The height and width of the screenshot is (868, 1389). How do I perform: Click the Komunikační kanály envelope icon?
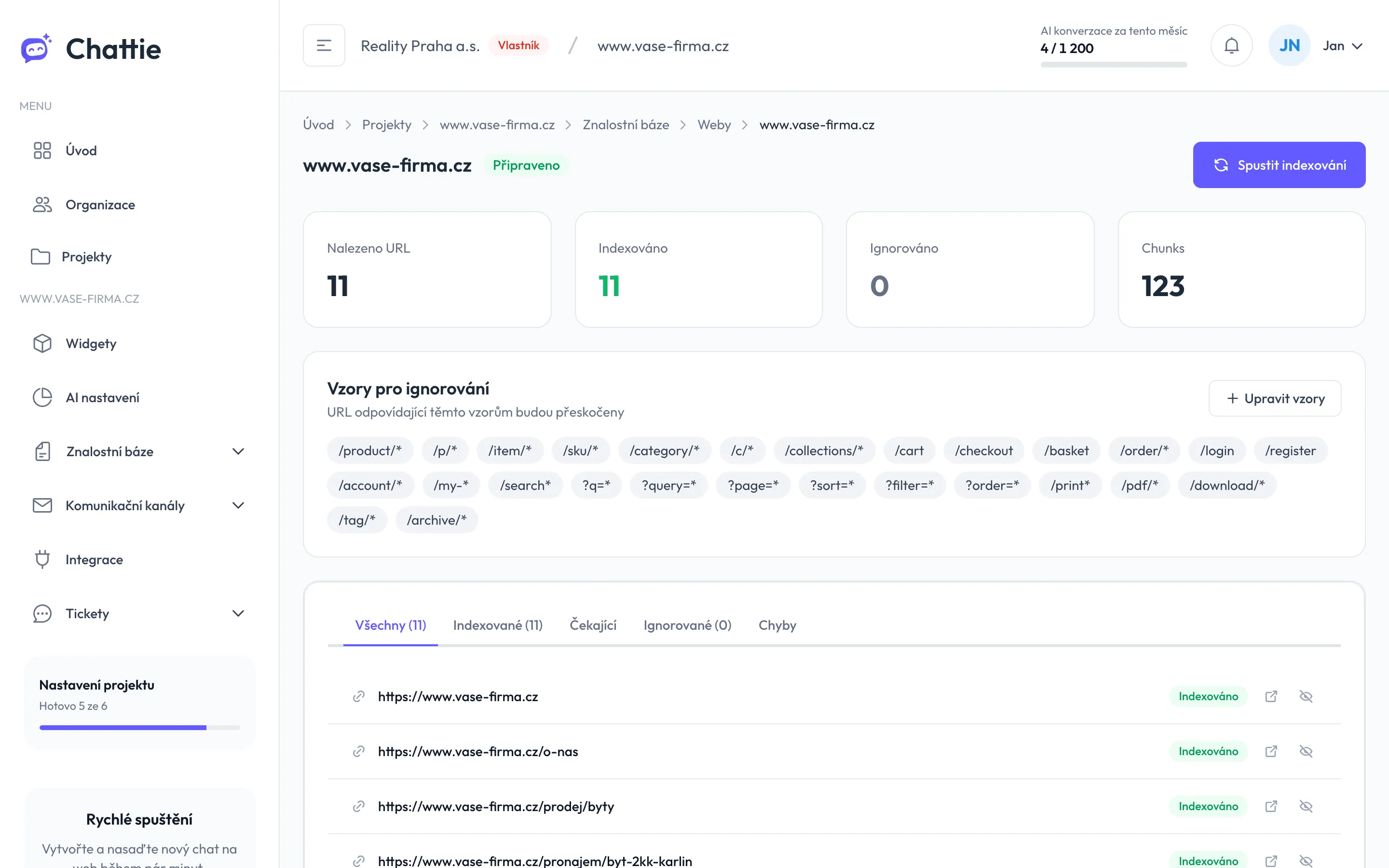[42, 505]
